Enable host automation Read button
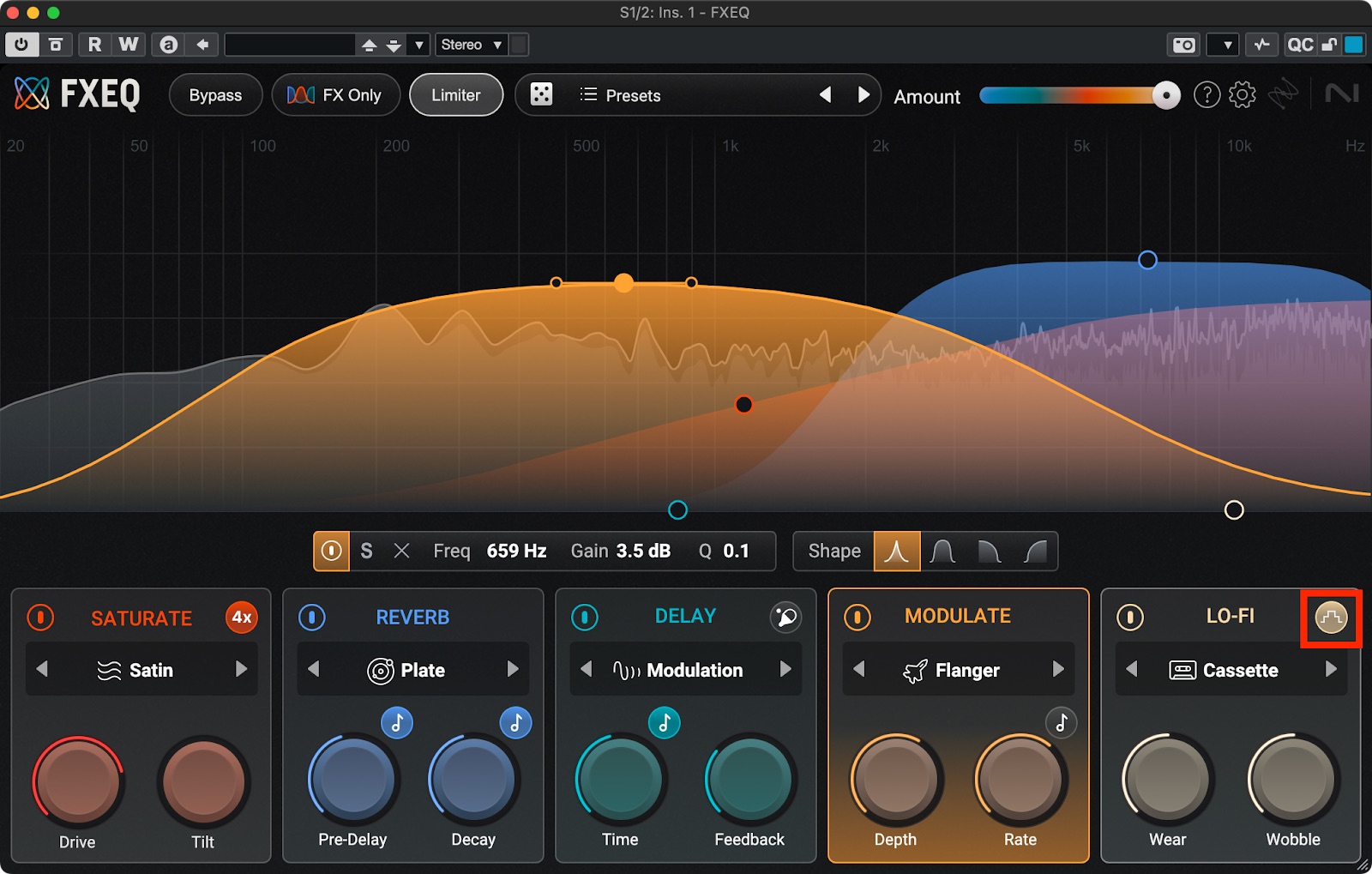 (94, 45)
